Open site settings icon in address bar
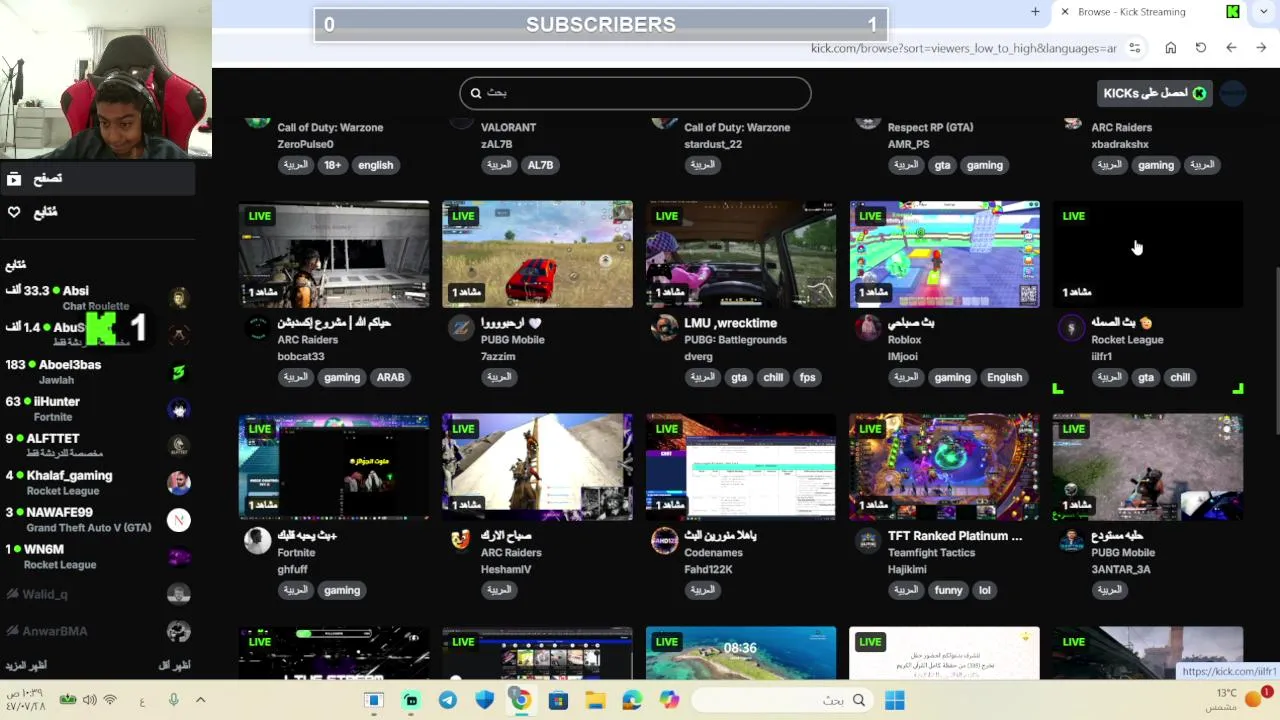 pyautogui.click(x=1134, y=48)
